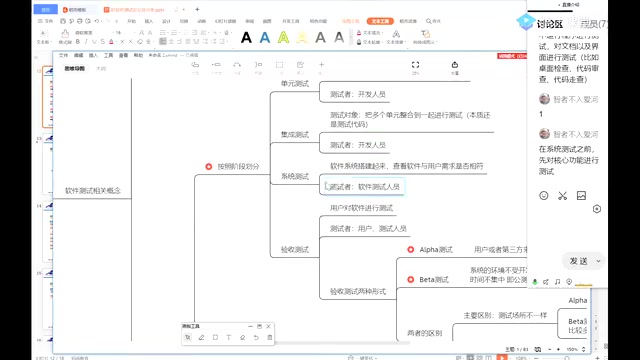Click zoom out minus in mind map status
640x360 pixels.
pos(549,349)
